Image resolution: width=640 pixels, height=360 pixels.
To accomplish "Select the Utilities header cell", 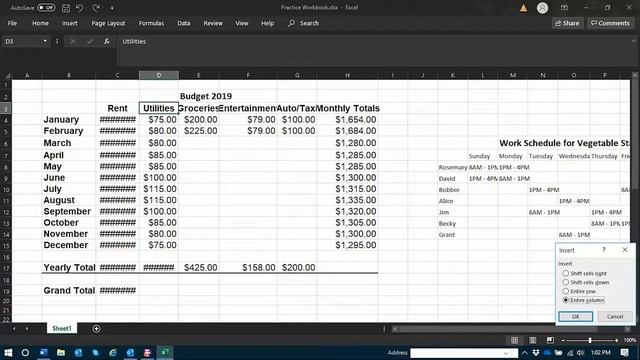I will (159, 108).
